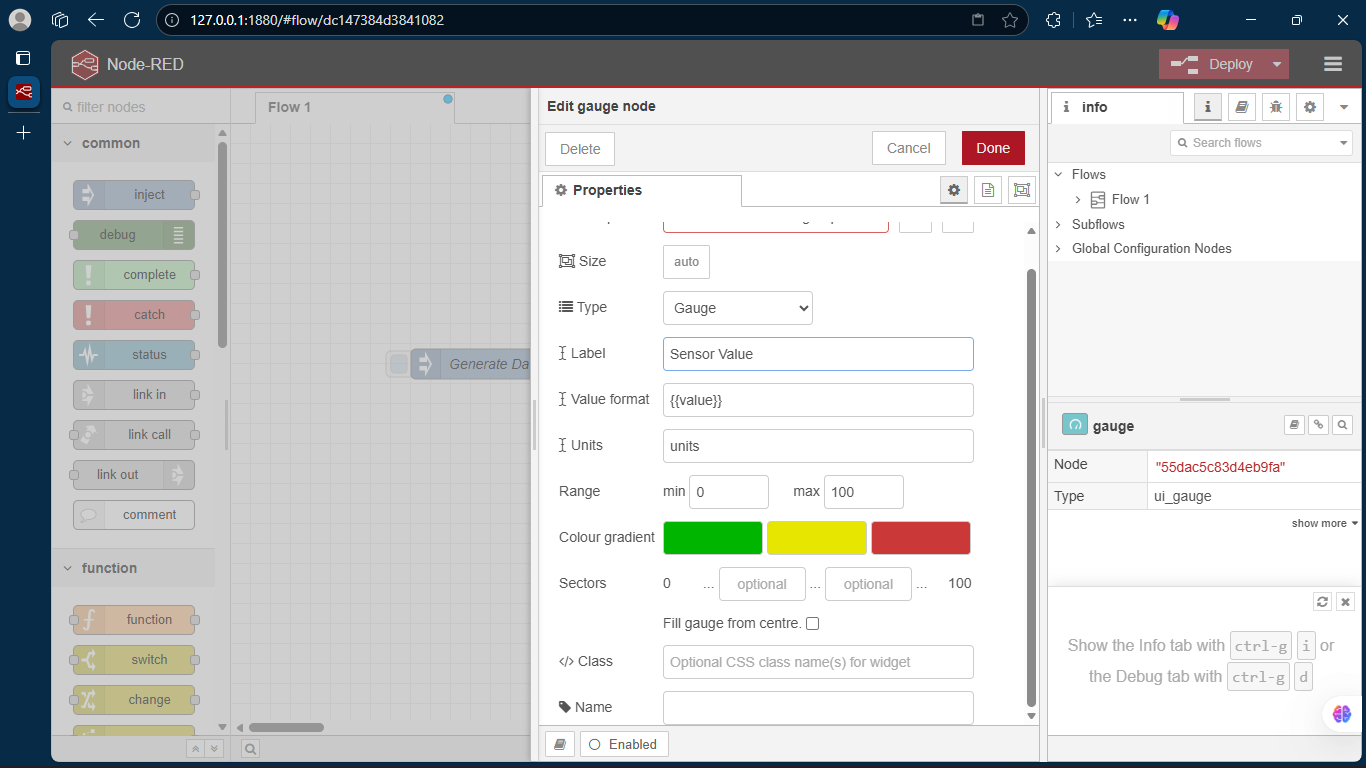
Task: Select the green colour gradient swatch
Action: pyautogui.click(x=712, y=537)
